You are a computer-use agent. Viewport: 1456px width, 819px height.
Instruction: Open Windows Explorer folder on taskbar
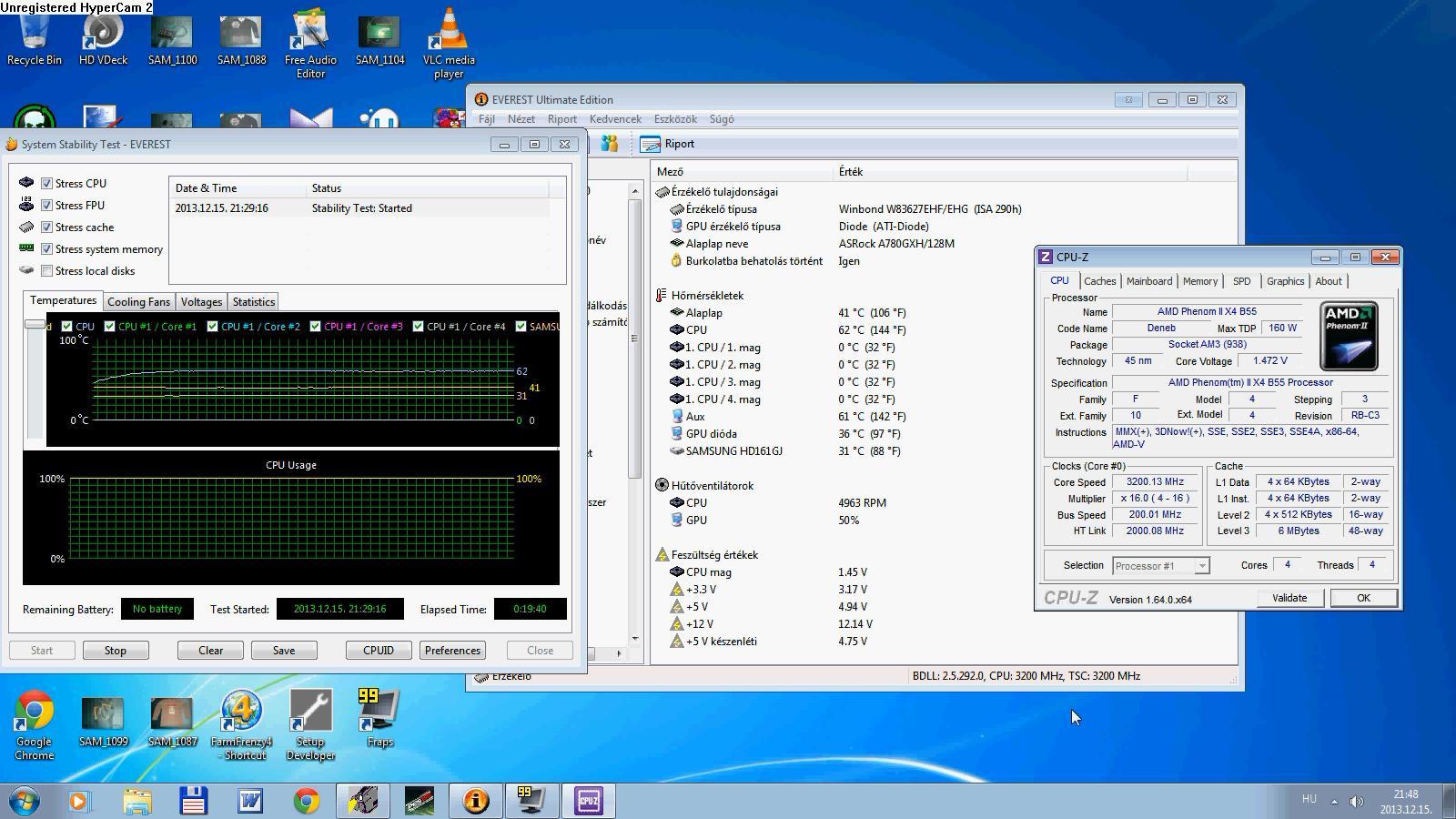[x=136, y=801]
